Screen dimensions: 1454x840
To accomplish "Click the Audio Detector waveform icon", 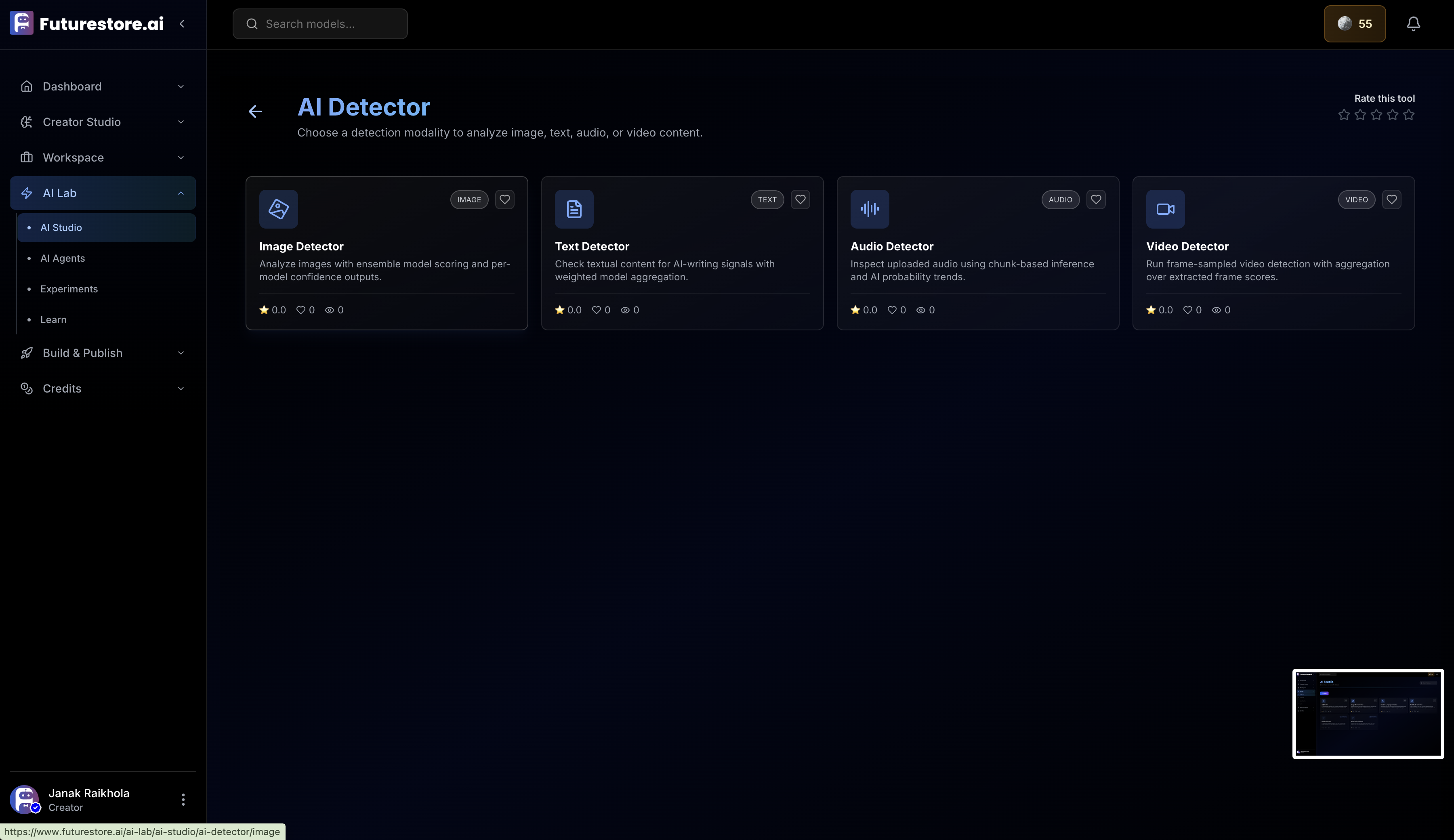I will tap(870, 209).
